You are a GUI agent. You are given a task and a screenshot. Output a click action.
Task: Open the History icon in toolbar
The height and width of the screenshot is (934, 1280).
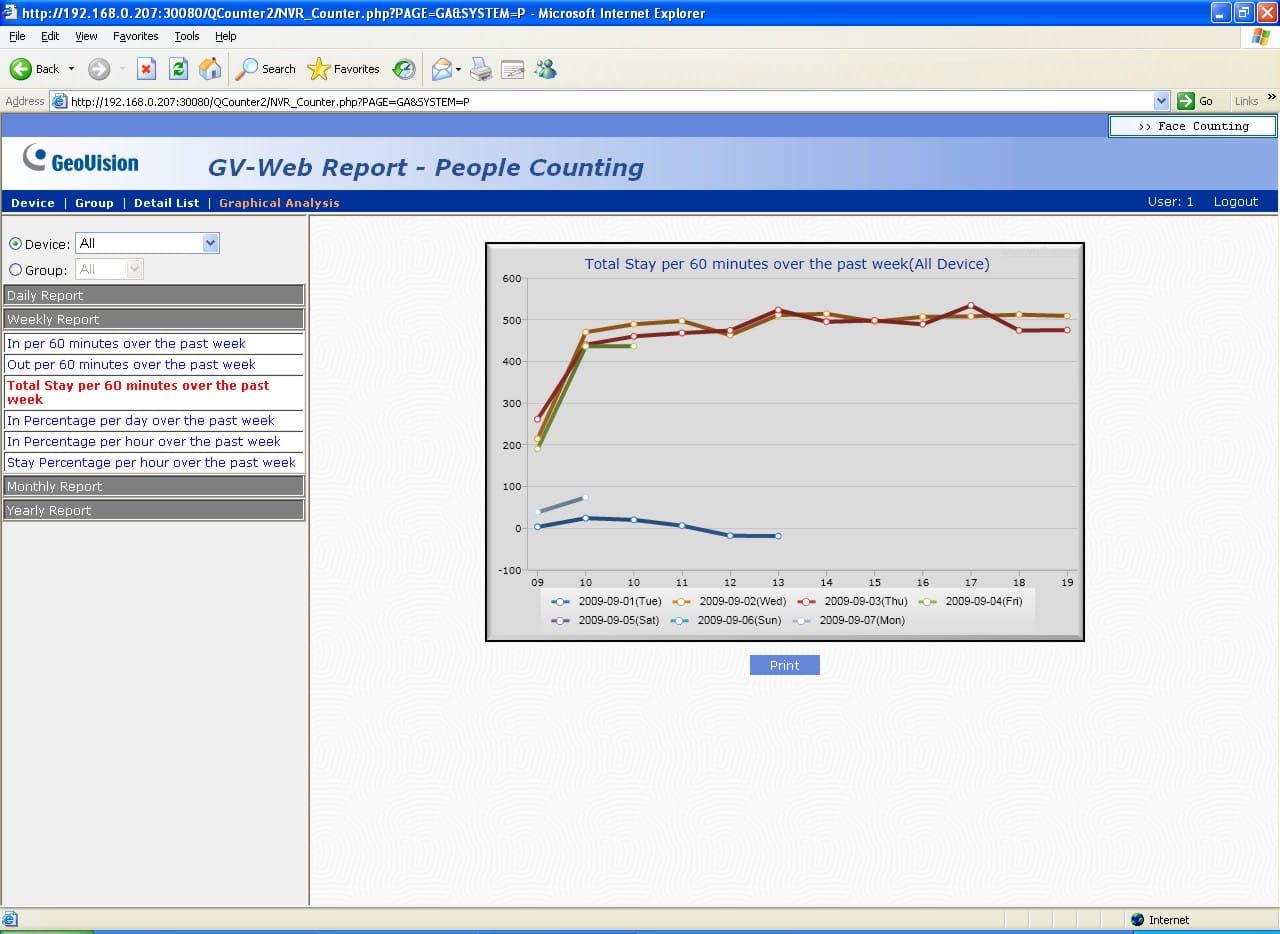(404, 69)
